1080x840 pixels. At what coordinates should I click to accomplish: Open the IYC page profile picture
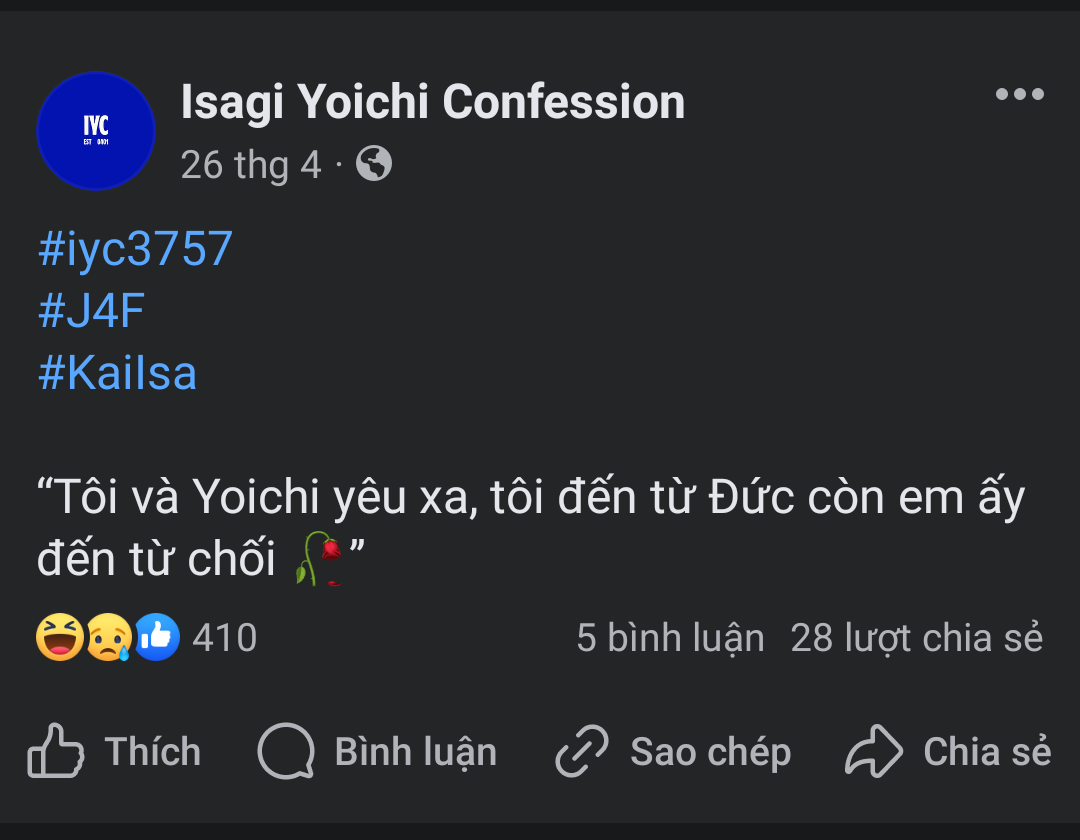[96, 131]
